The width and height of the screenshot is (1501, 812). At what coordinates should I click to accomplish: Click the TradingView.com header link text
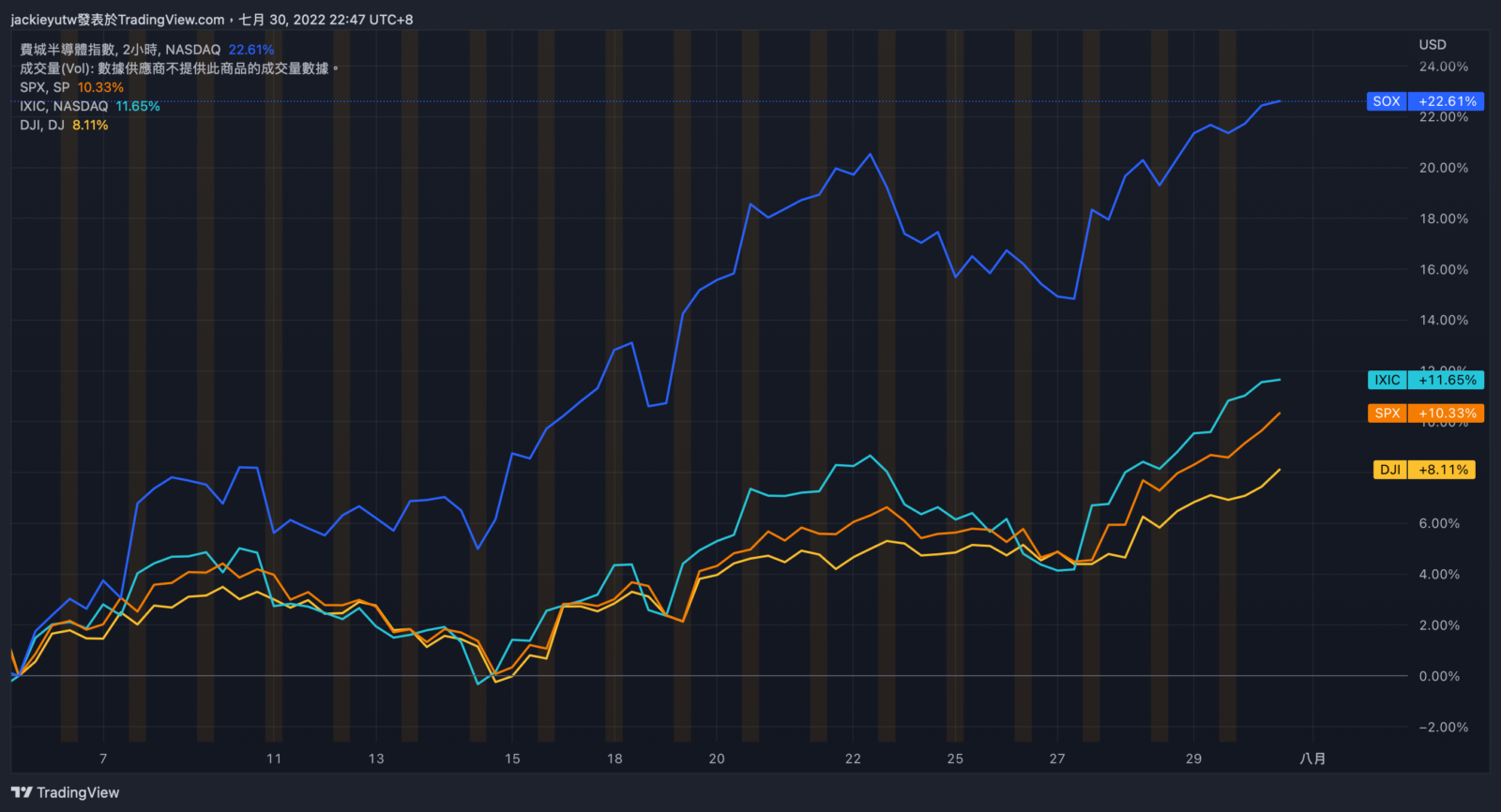tap(171, 20)
